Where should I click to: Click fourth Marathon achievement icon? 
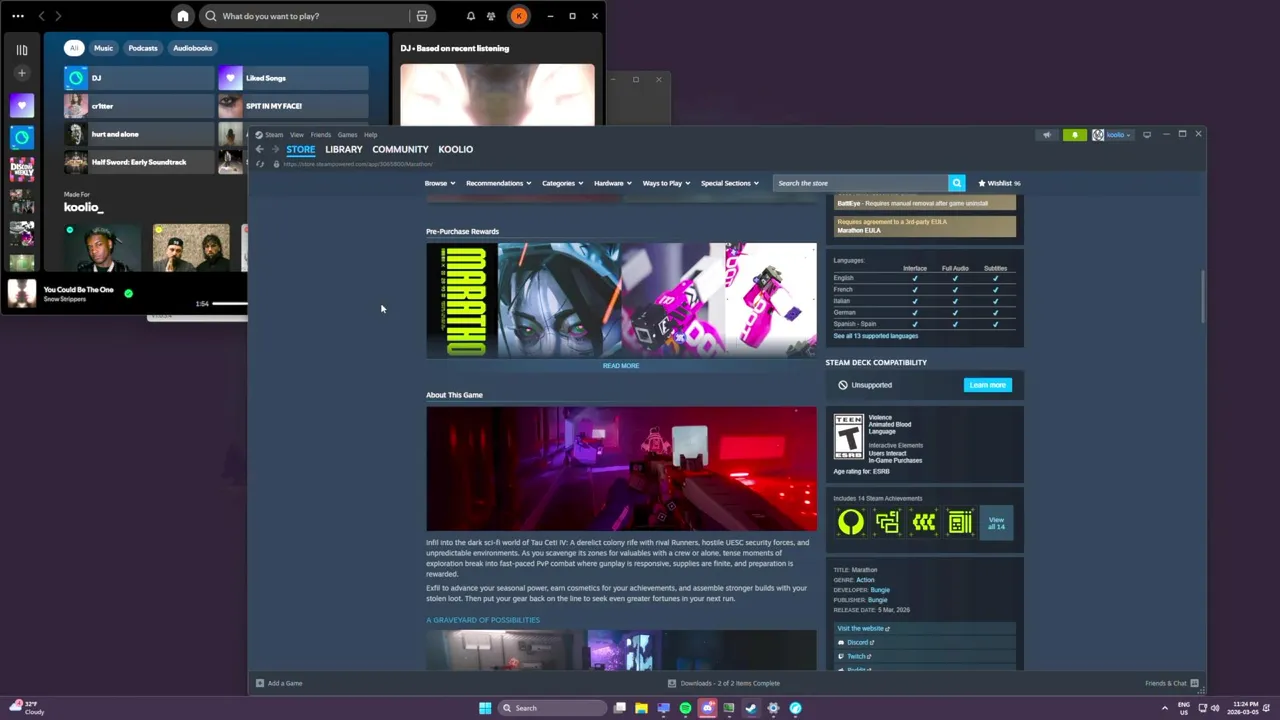click(960, 522)
